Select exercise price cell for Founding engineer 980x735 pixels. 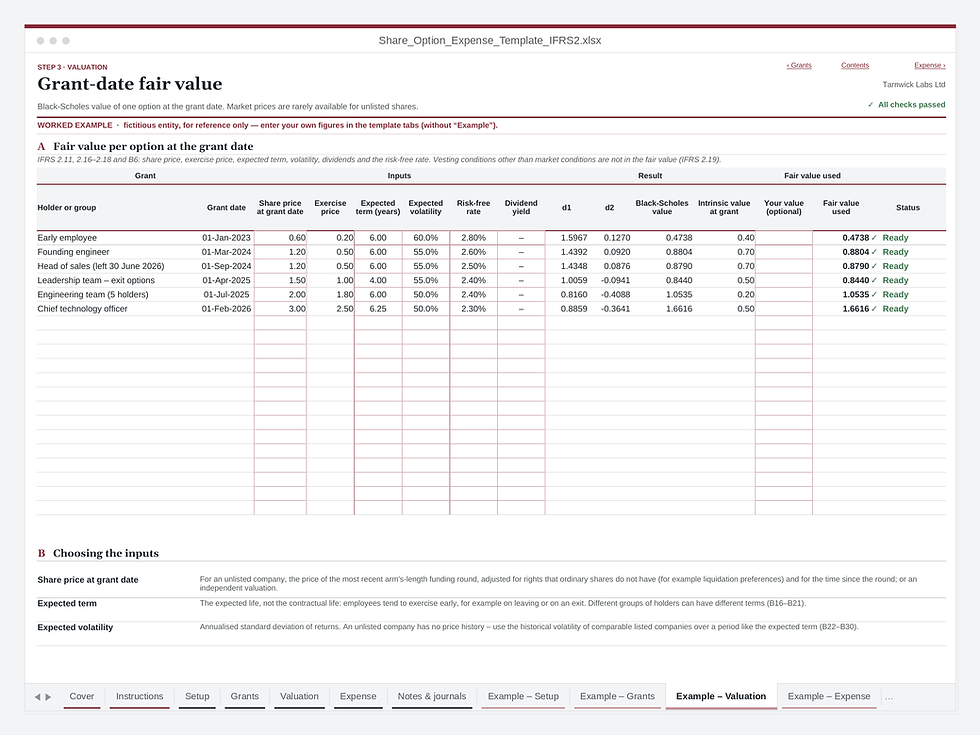click(331, 252)
